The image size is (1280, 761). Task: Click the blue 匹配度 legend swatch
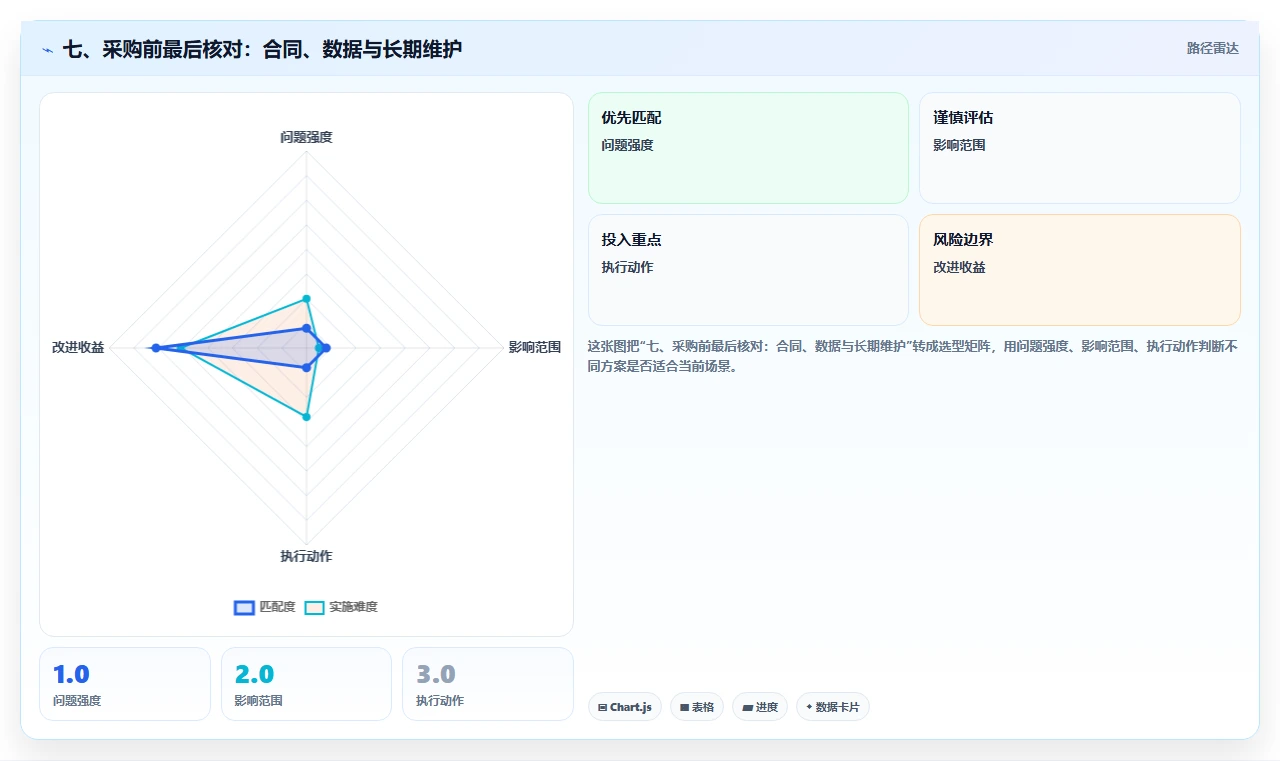click(244, 607)
